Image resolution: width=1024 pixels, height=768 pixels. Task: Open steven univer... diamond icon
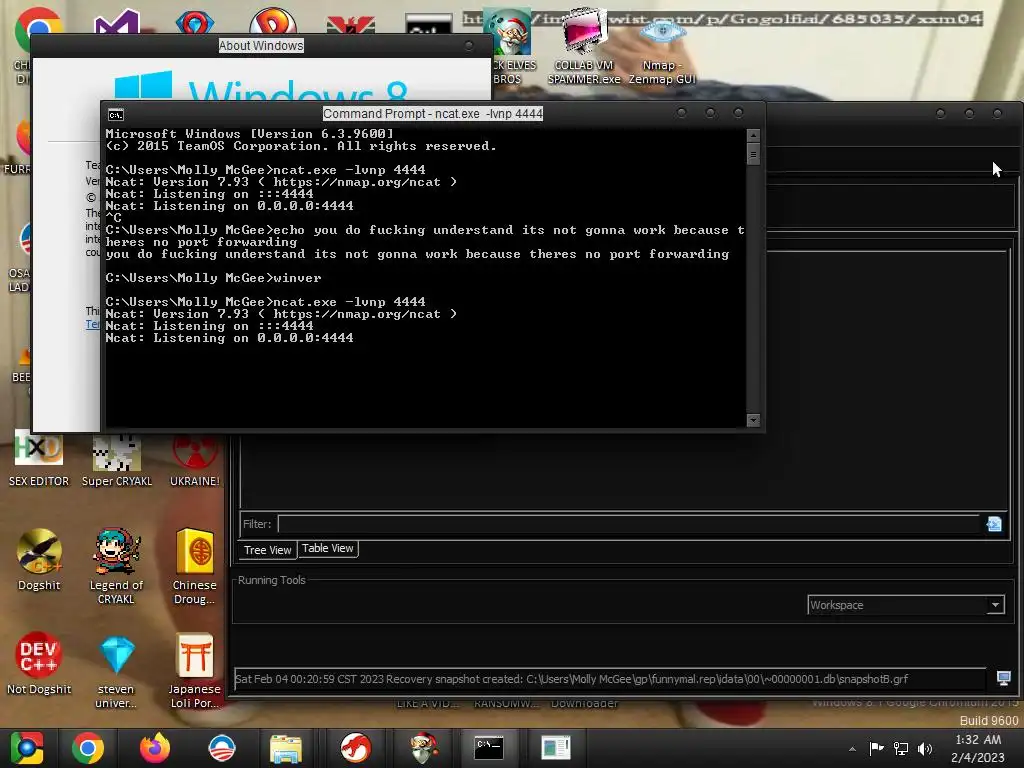pos(116,671)
